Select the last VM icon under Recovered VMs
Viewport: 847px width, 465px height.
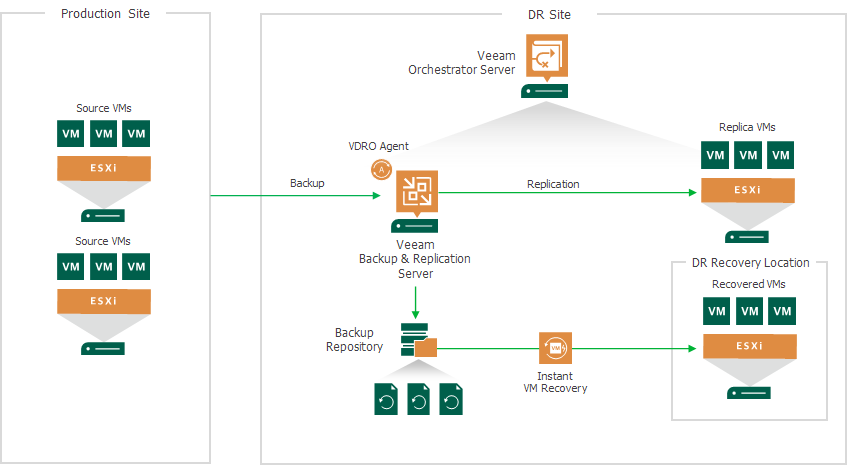pos(782,311)
